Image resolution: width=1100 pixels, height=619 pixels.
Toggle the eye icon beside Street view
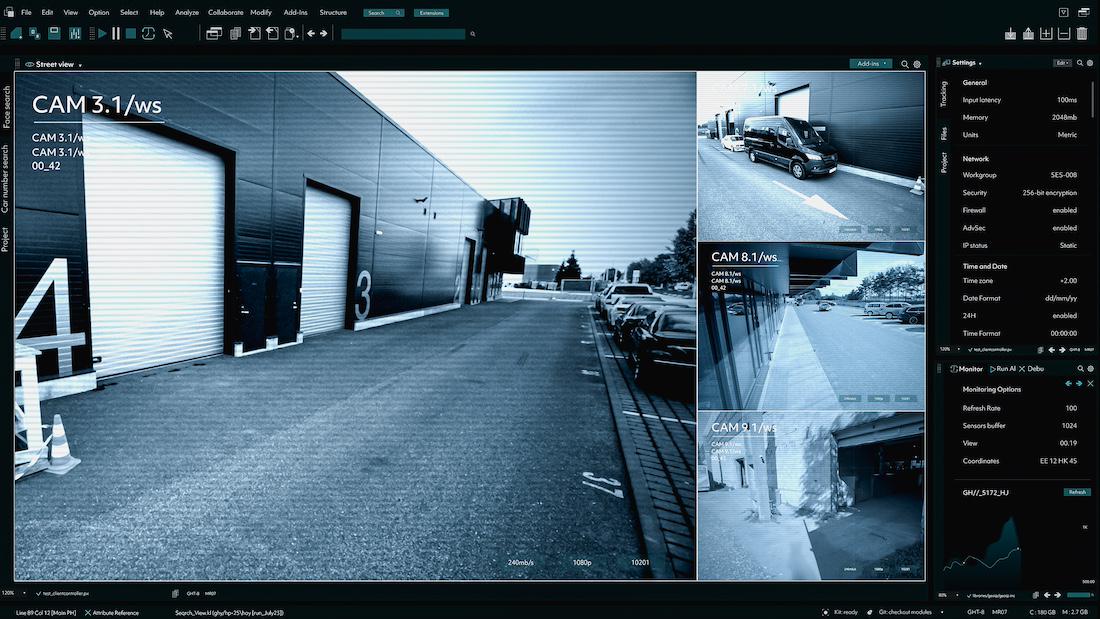point(30,64)
